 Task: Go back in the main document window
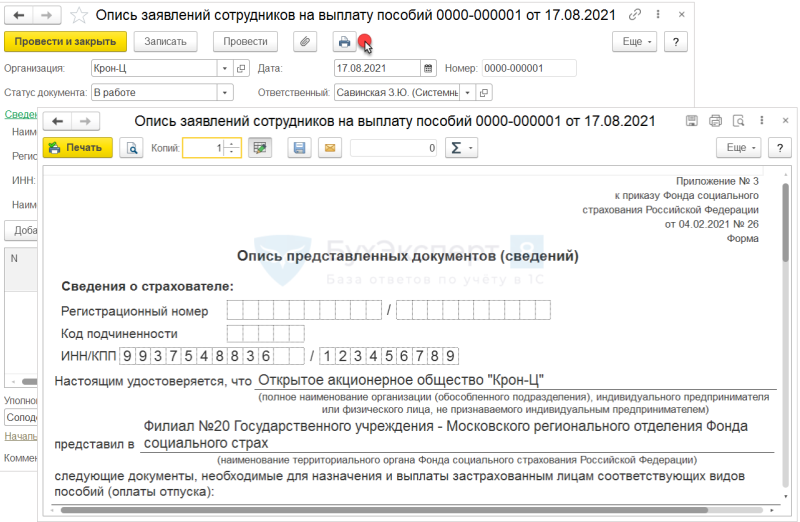point(19,15)
